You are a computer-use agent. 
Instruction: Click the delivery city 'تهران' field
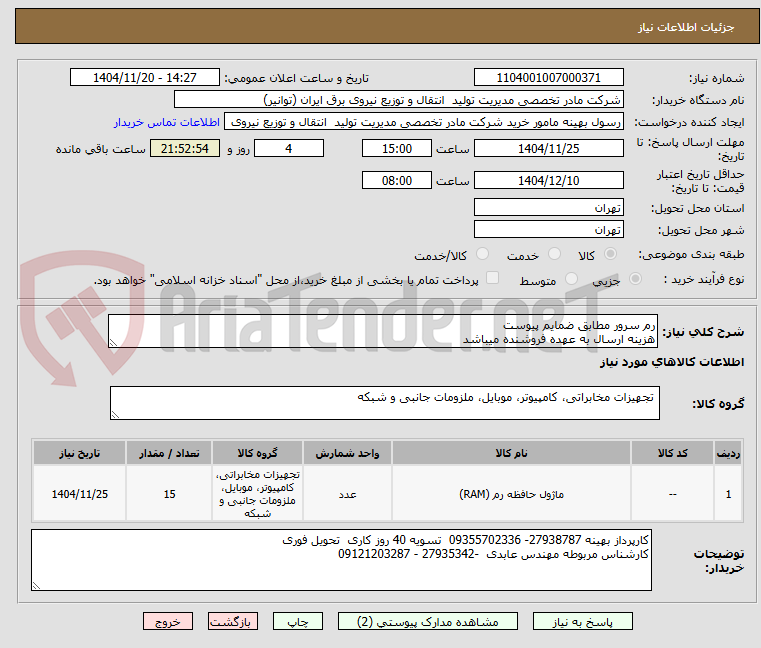(548, 229)
